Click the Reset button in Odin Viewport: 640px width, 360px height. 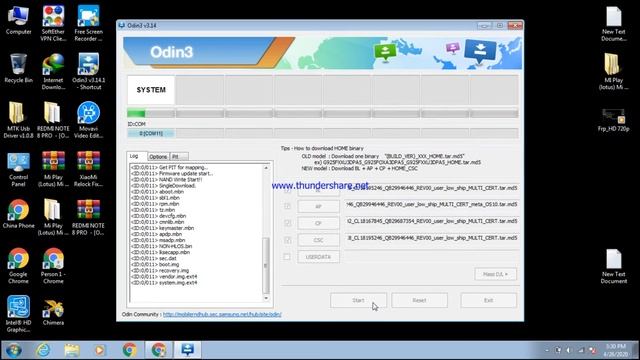[x=419, y=300]
